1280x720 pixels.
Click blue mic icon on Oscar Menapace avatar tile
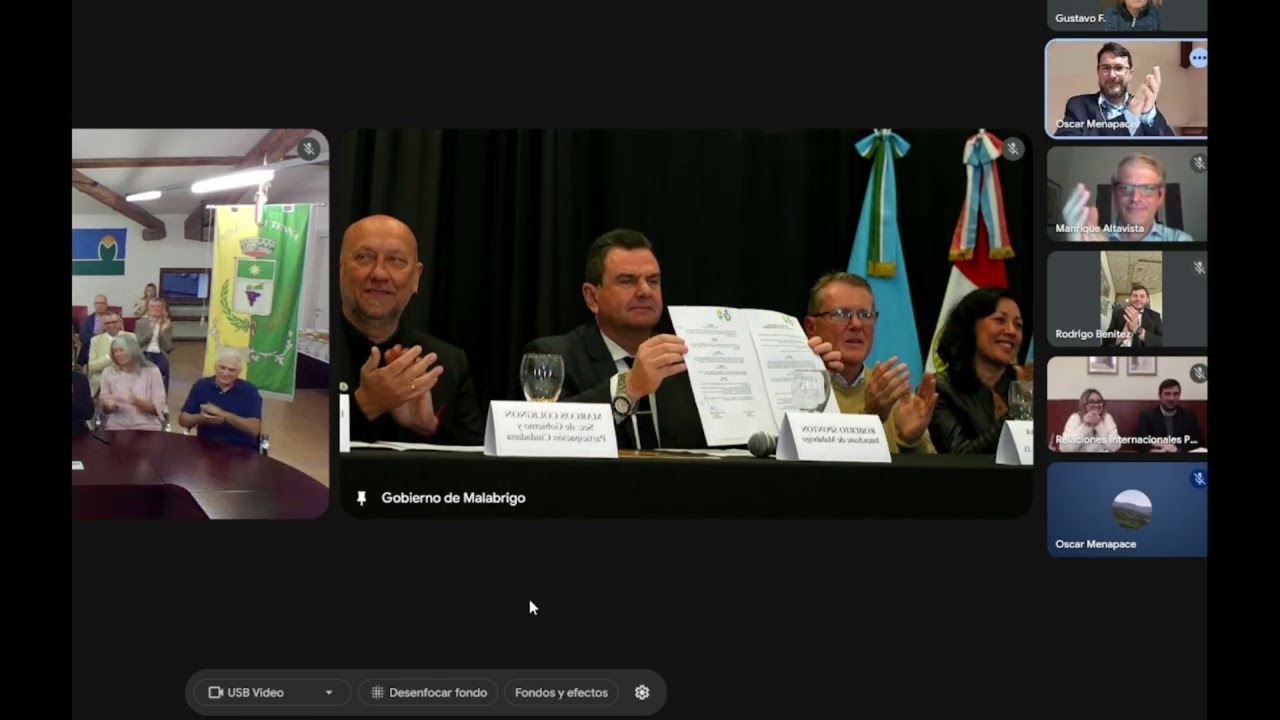coord(1198,479)
